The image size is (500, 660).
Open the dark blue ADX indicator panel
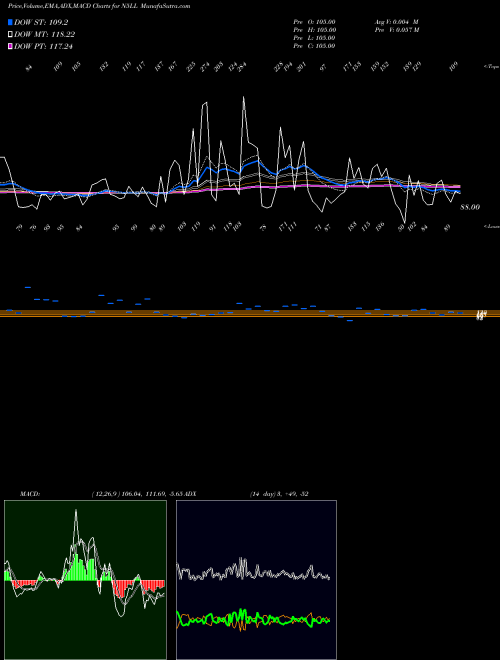point(256,580)
